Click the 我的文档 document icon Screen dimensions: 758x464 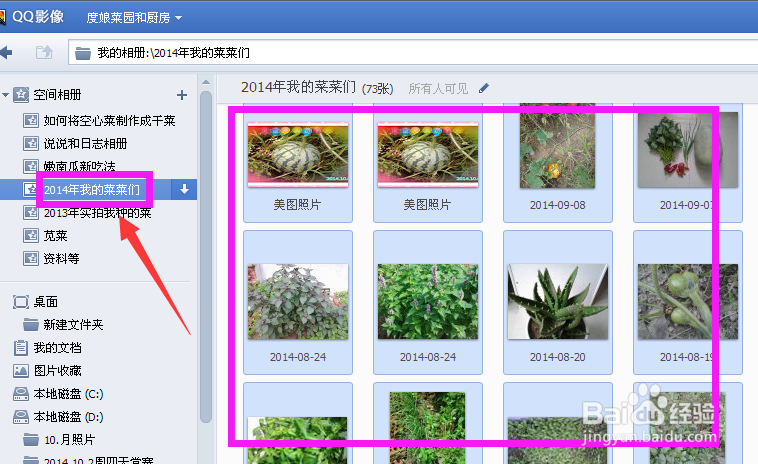click(21, 348)
